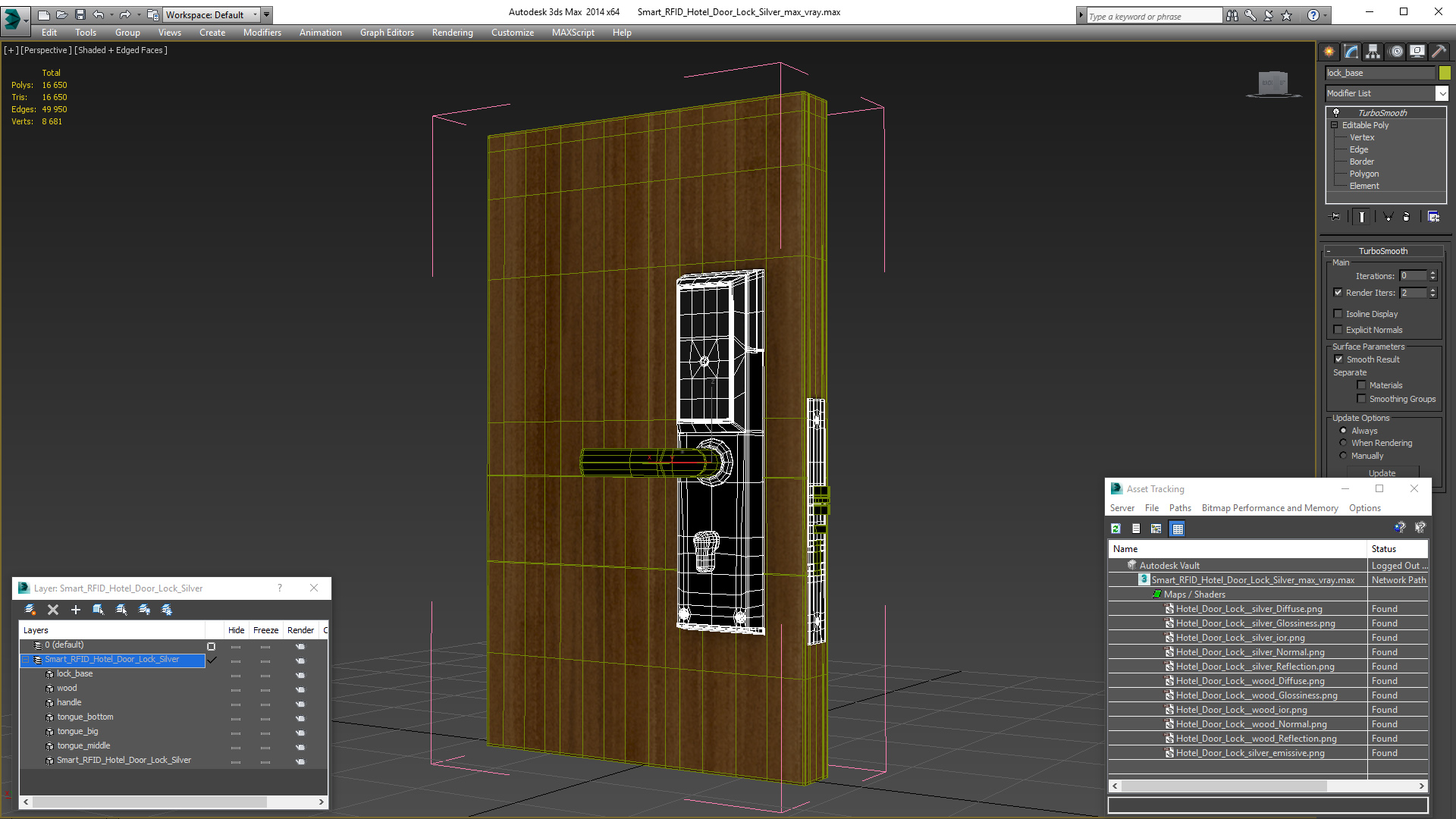Viewport: 1456px width, 819px height.
Task: Click the Update button in TurboSmooth
Action: (x=1382, y=472)
